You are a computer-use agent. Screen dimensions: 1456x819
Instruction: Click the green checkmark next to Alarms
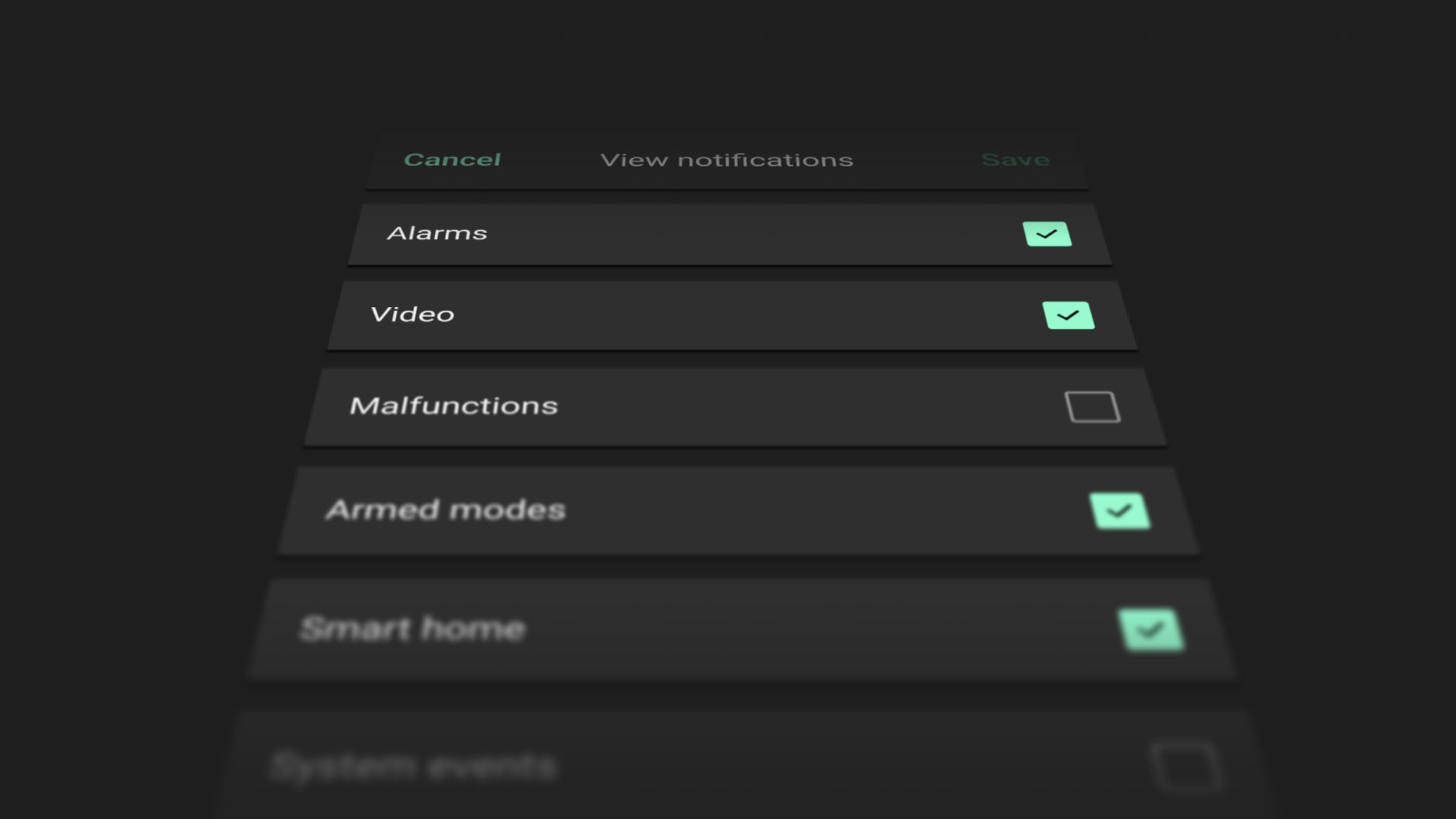(x=1047, y=233)
